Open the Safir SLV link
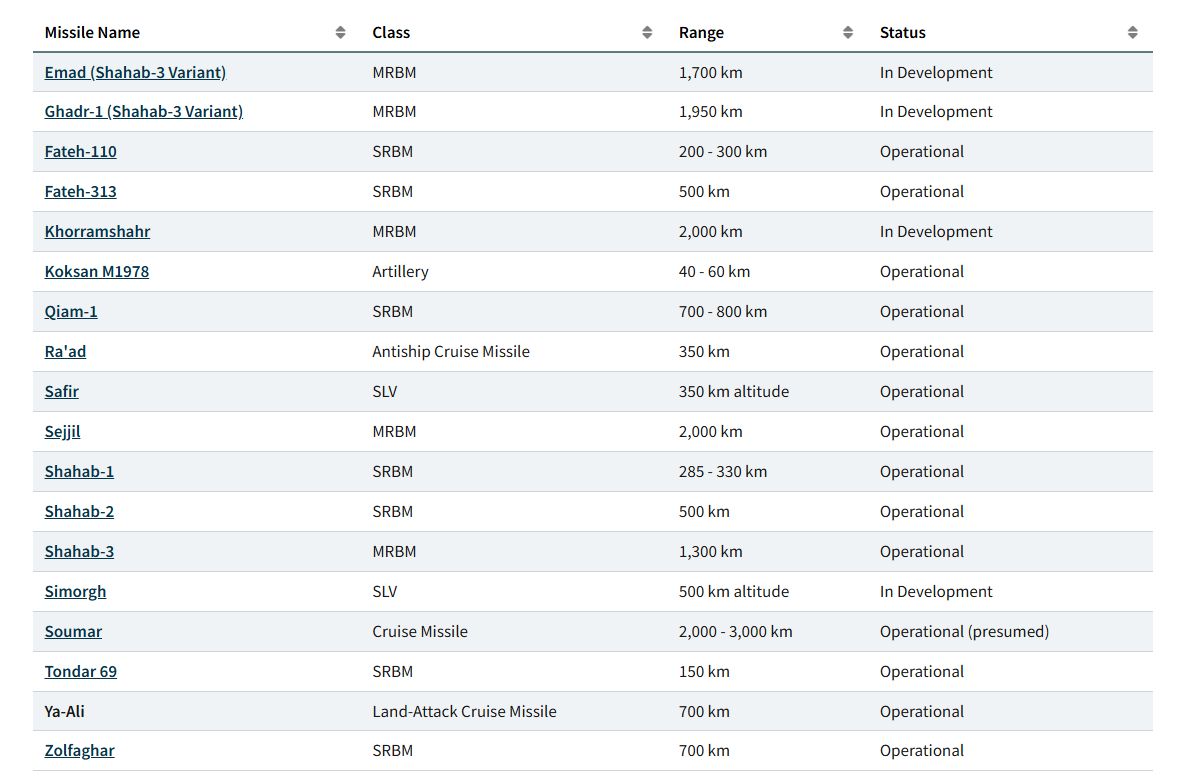 pos(61,392)
